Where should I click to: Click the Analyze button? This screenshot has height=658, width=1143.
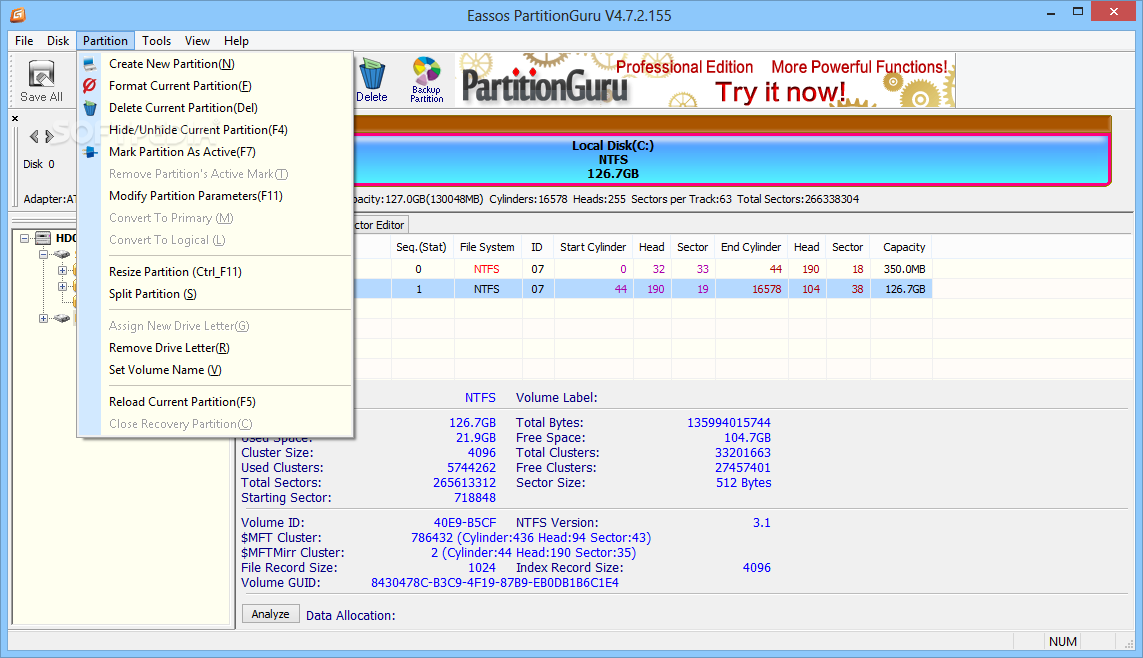point(270,614)
